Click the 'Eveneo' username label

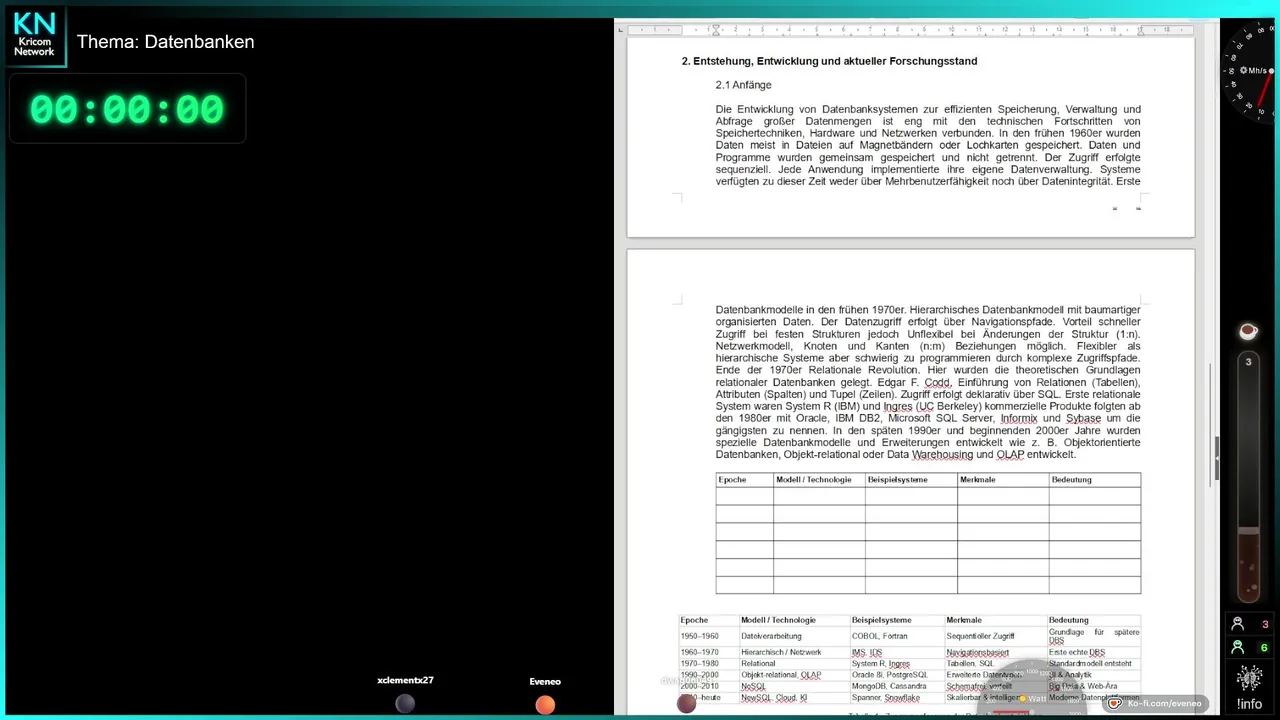click(x=545, y=681)
